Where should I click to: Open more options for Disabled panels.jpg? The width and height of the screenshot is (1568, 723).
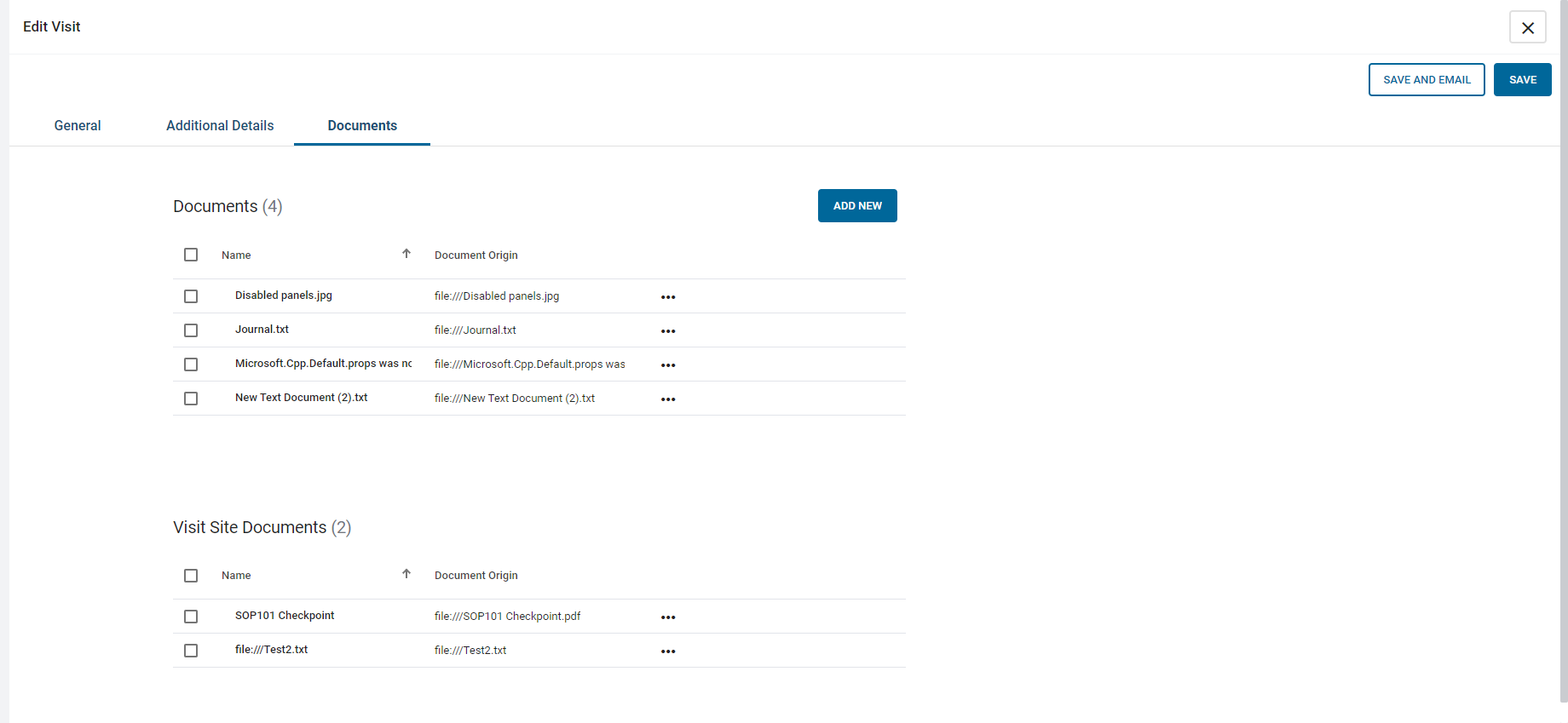[668, 297]
